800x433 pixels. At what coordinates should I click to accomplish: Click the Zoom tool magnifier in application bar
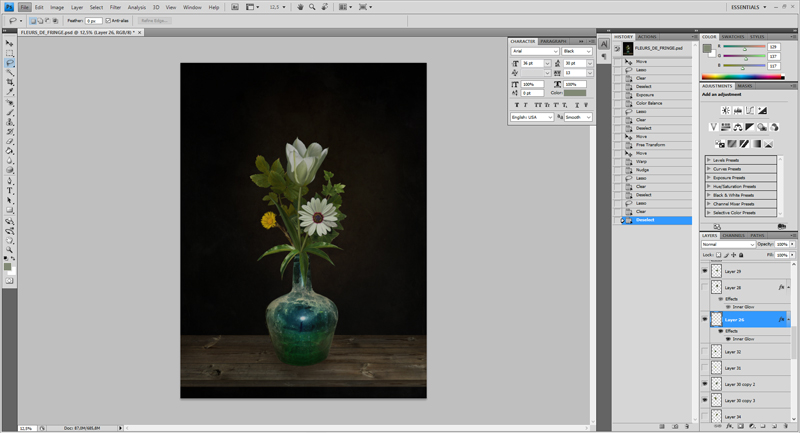pyautogui.click(x=314, y=7)
